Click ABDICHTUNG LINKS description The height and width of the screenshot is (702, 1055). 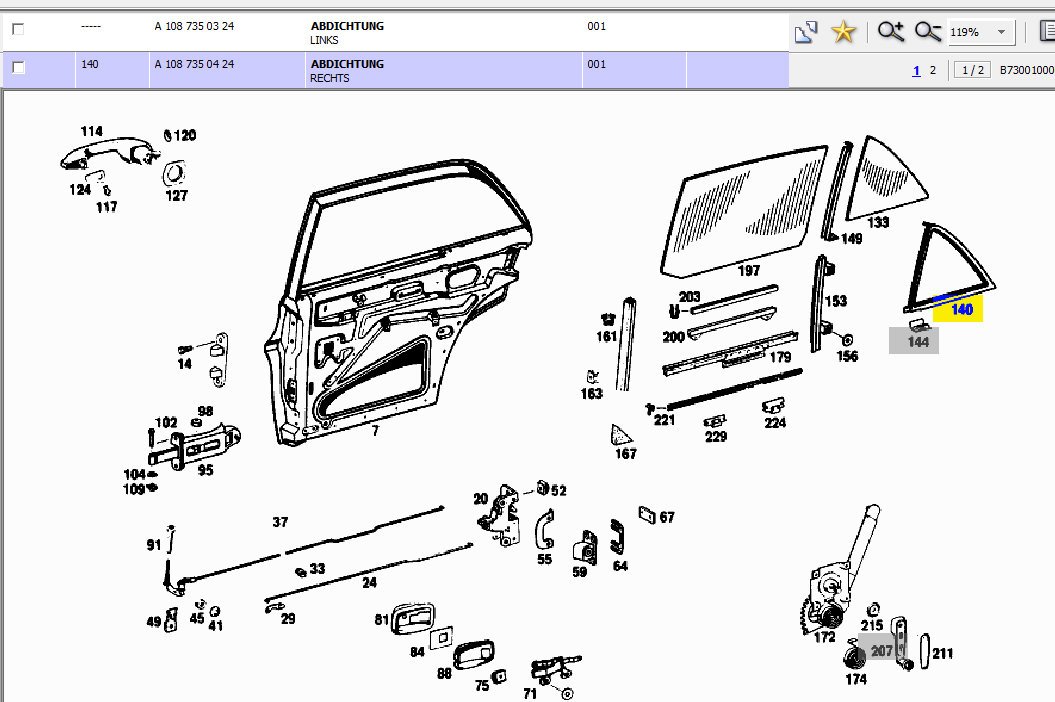[x=347, y=32]
